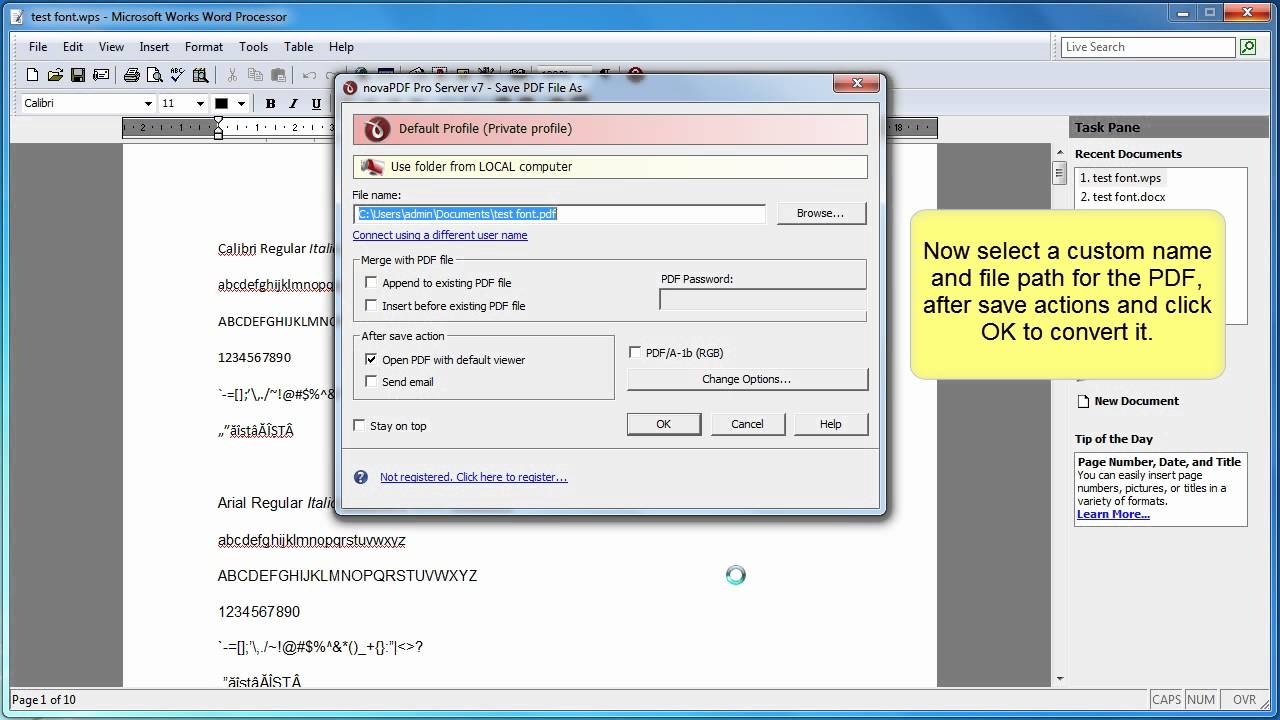Click the New Document page icon in Task Pane

(1083, 401)
